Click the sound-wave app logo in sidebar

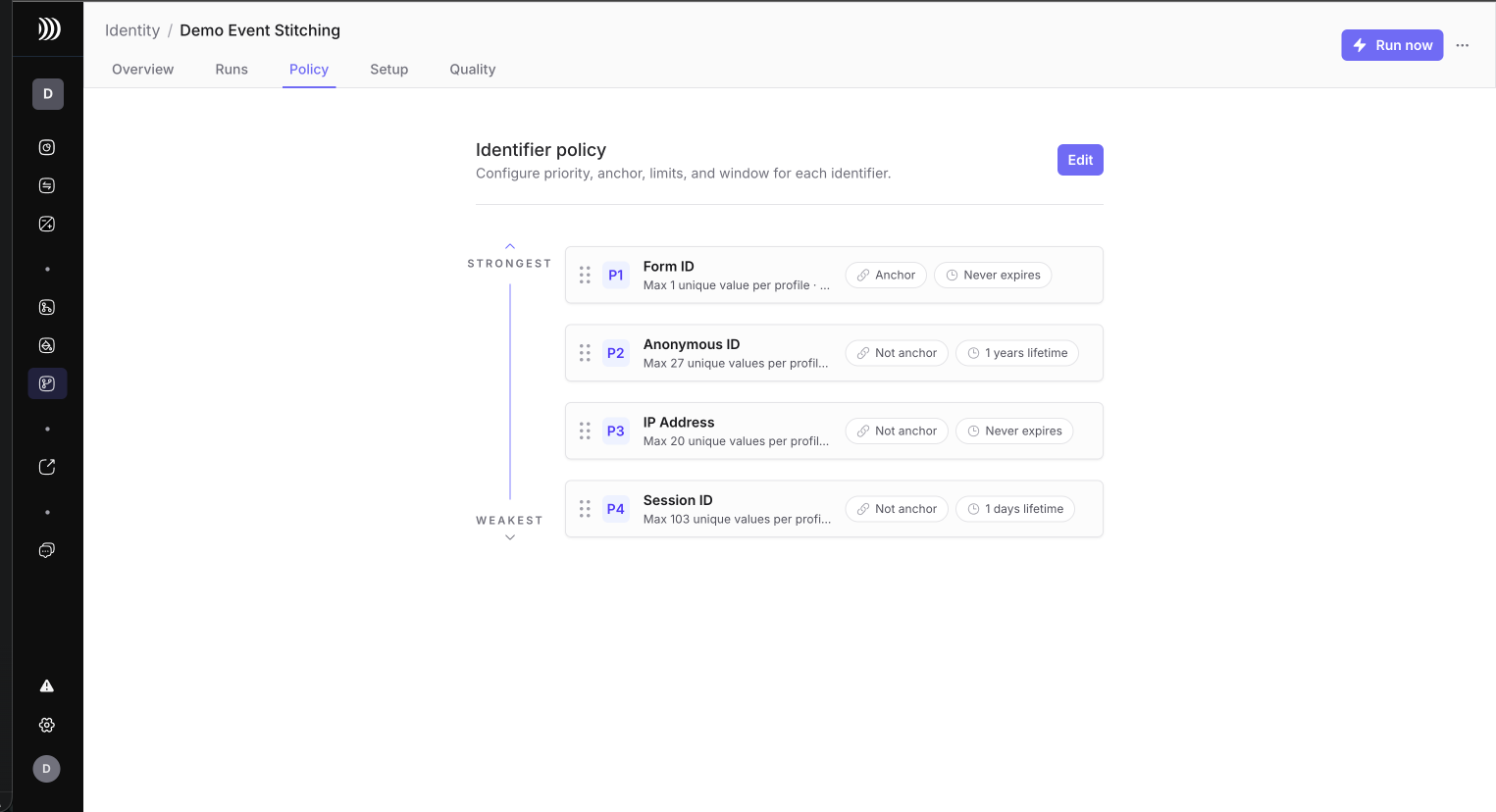point(48,29)
